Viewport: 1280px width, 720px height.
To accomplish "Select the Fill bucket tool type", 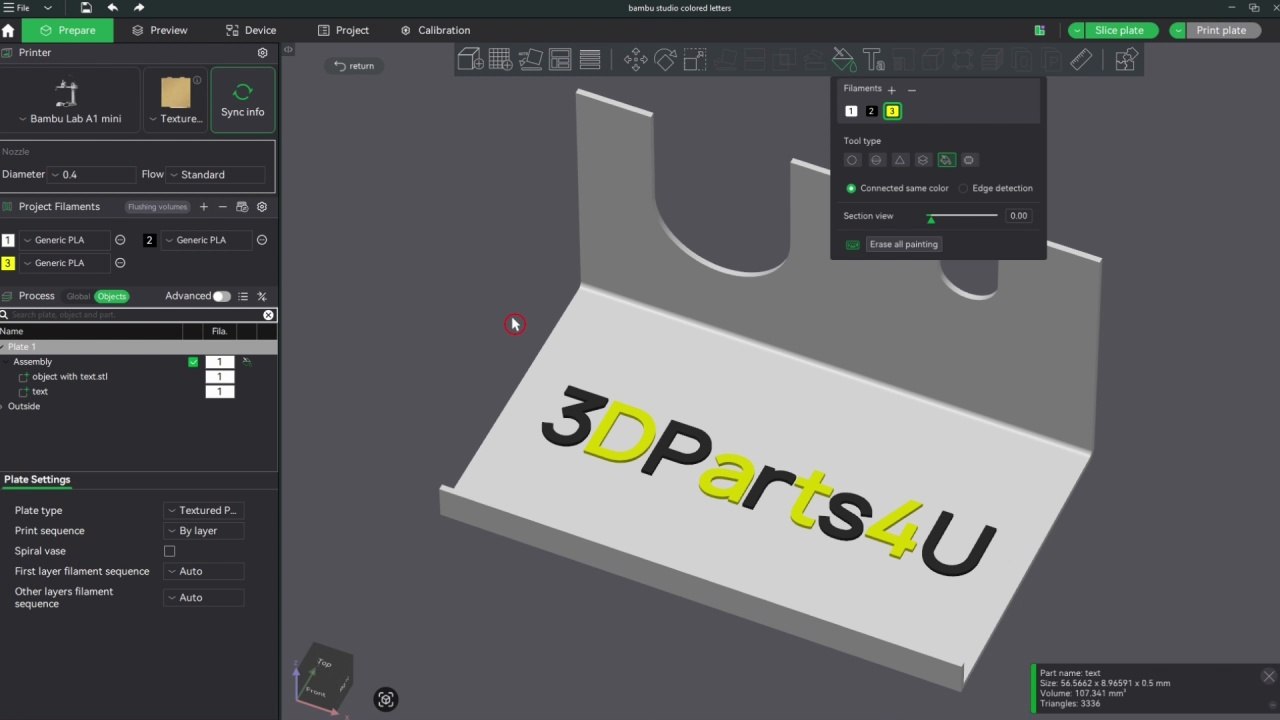I will point(946,160).
